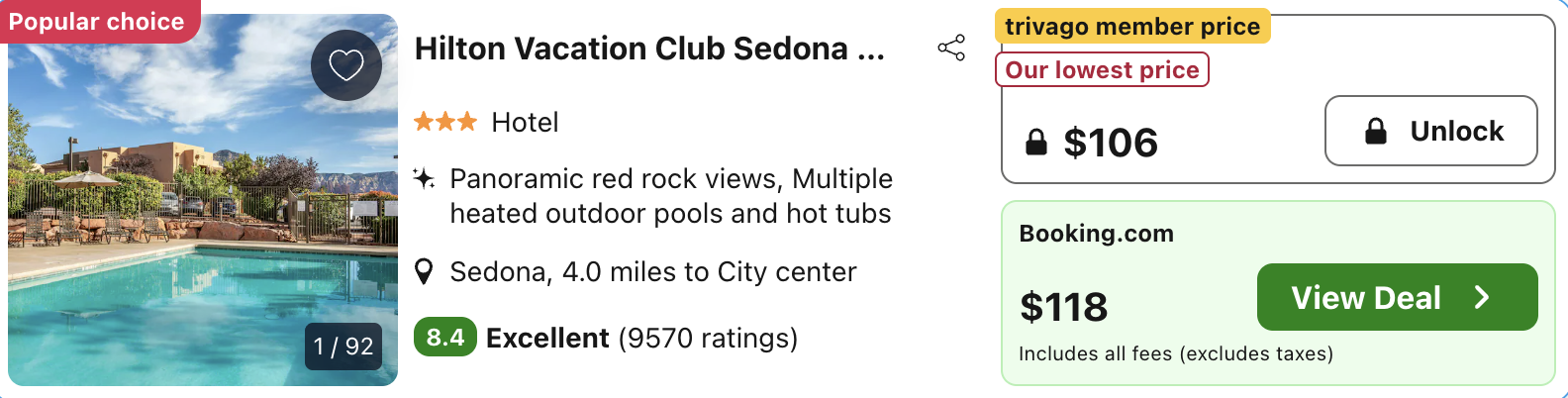Click the green 8.4 rating badge
The image size is (1568, 398).
[x=444, y=338]
